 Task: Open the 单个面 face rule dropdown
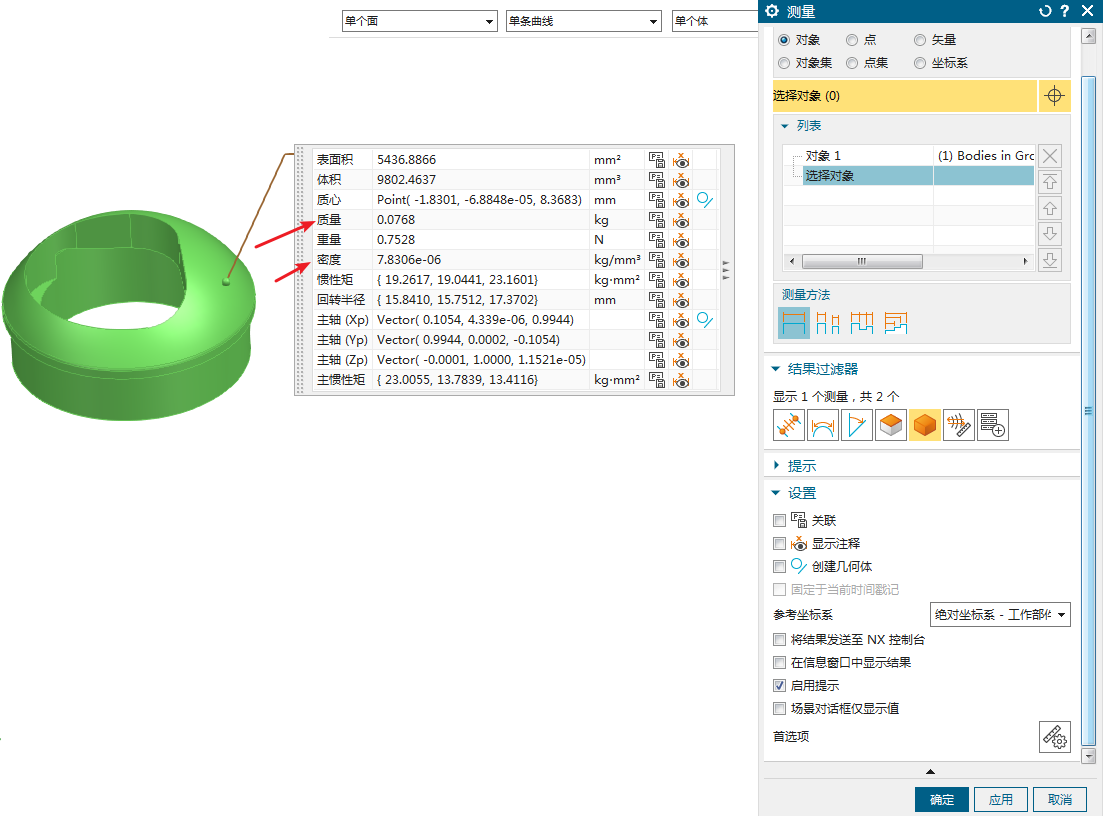click(419, 21)
